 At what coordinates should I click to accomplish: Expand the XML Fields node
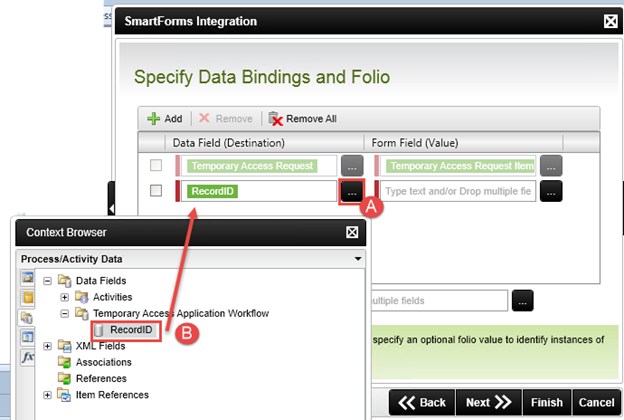(47, 345)
